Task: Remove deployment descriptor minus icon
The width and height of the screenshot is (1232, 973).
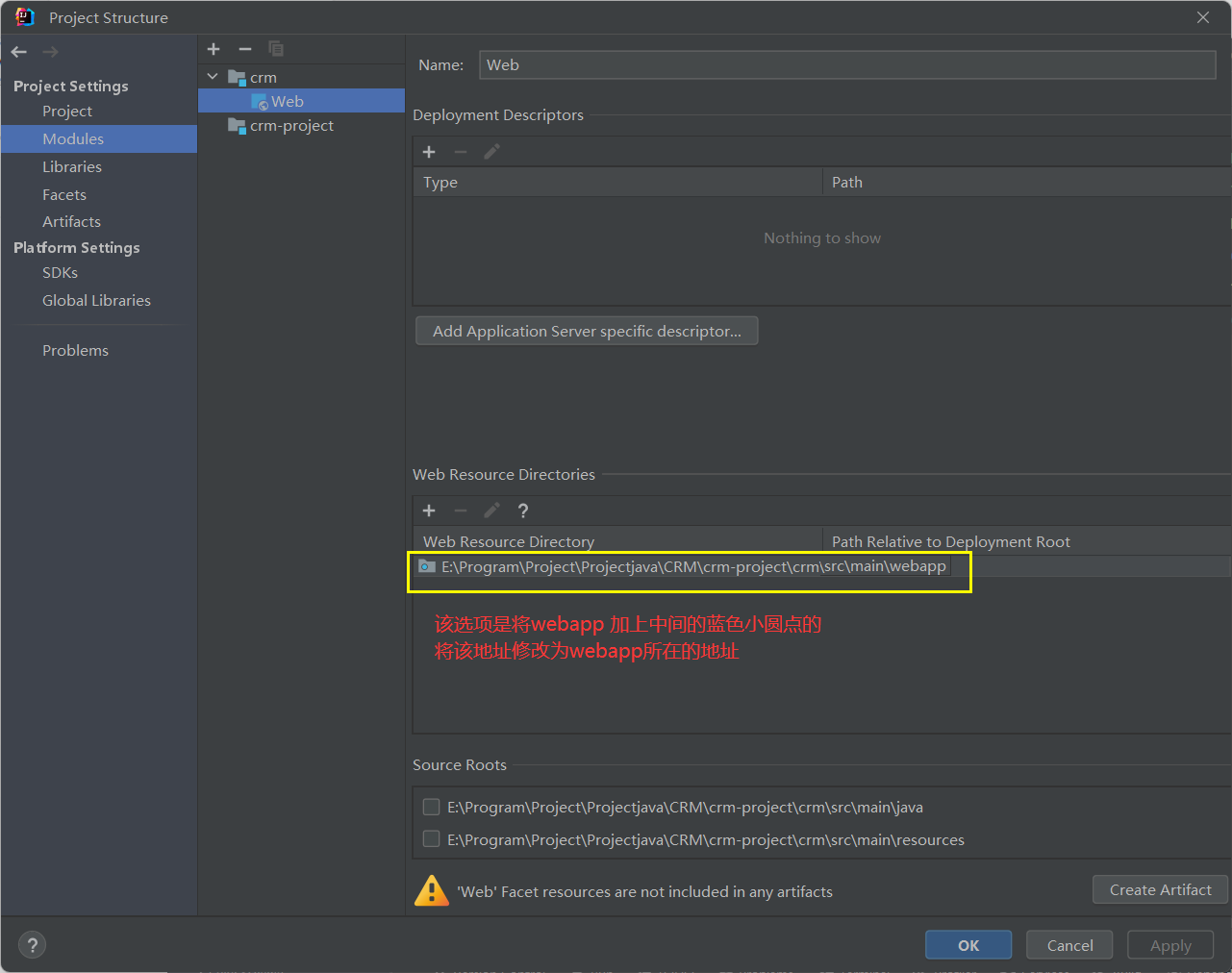Action: (461, 152)
